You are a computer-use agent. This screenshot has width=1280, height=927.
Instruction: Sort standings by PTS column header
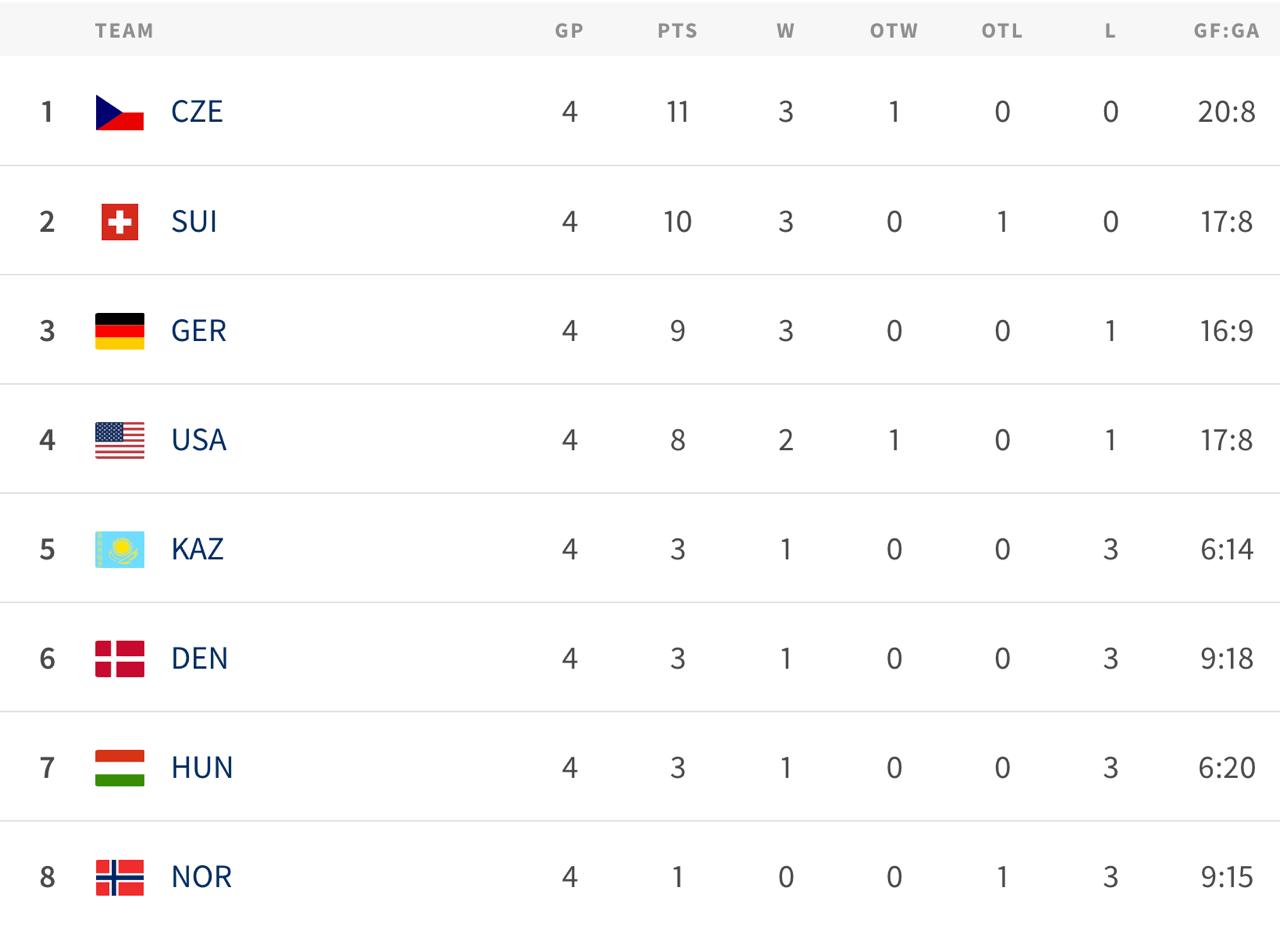tap(677, 31)
